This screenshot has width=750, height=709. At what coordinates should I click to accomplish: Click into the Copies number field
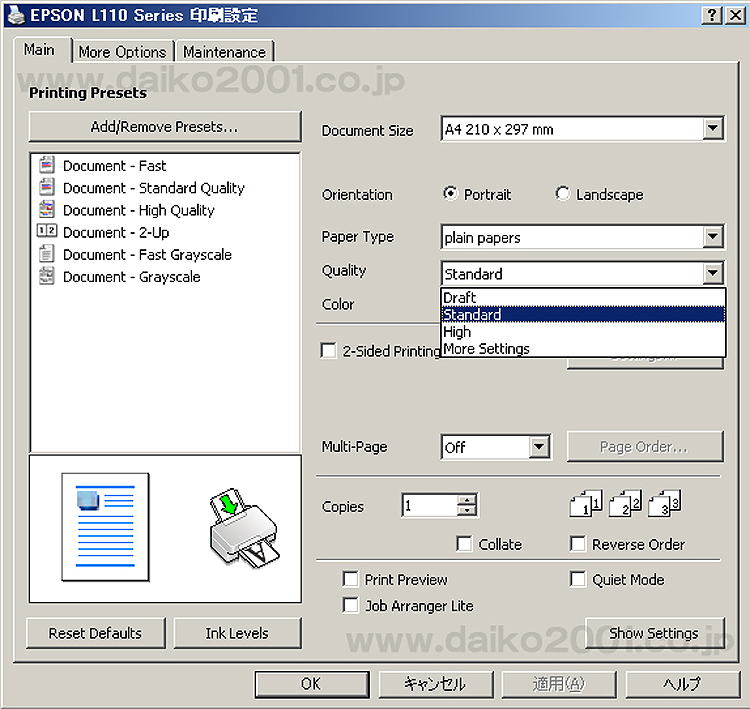(430, 505)
